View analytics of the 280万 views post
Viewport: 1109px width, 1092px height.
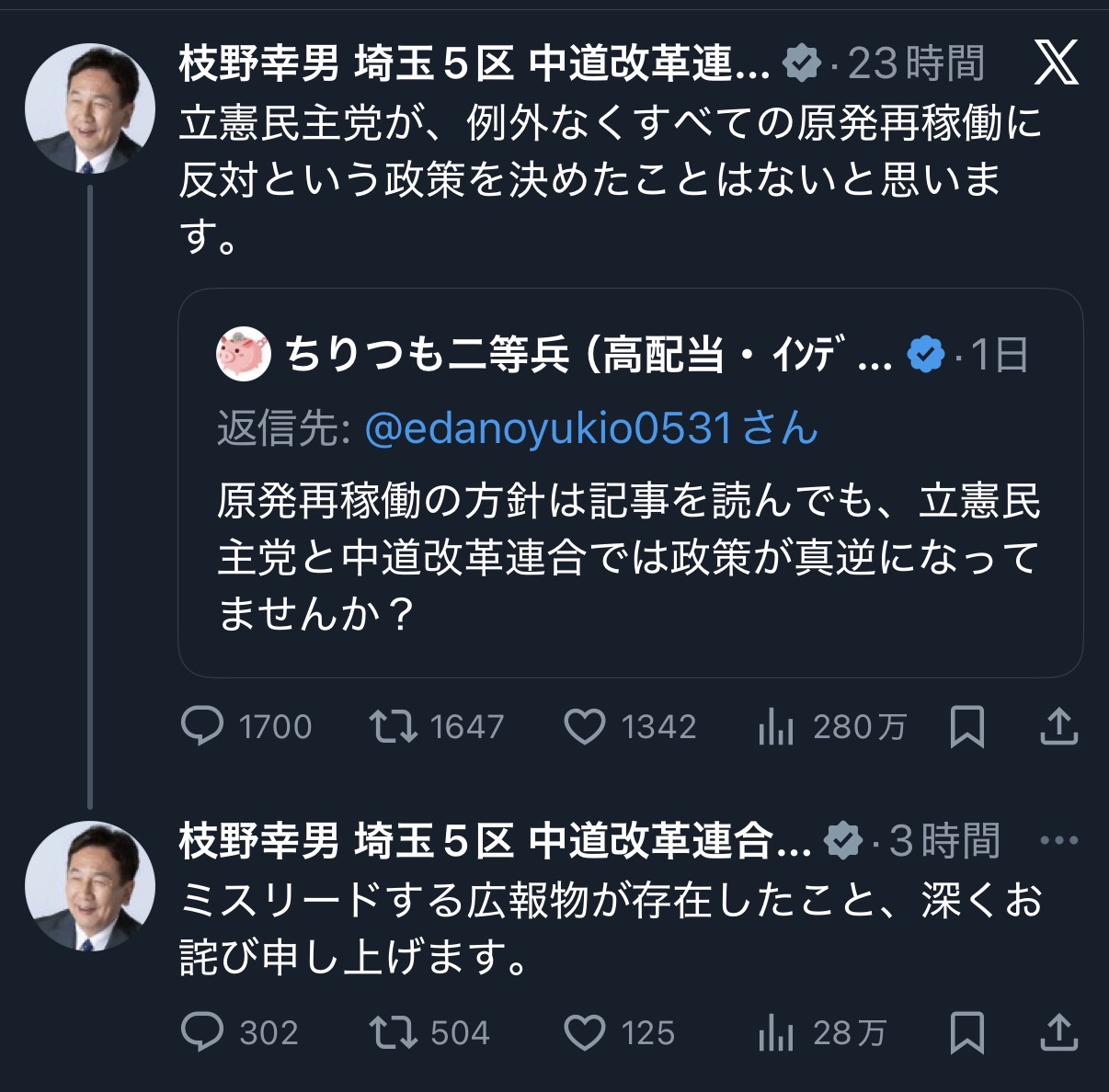(776, 728)
